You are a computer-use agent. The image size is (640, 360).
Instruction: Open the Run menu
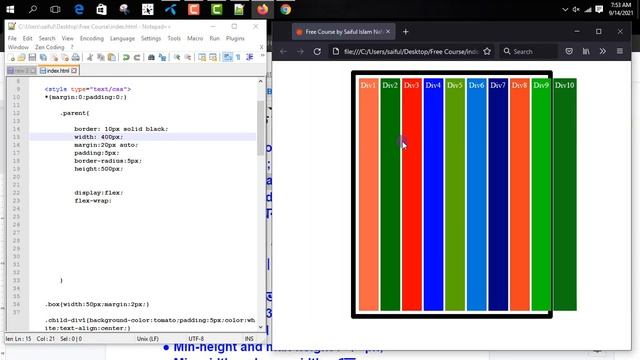click(x=215, y=38)
